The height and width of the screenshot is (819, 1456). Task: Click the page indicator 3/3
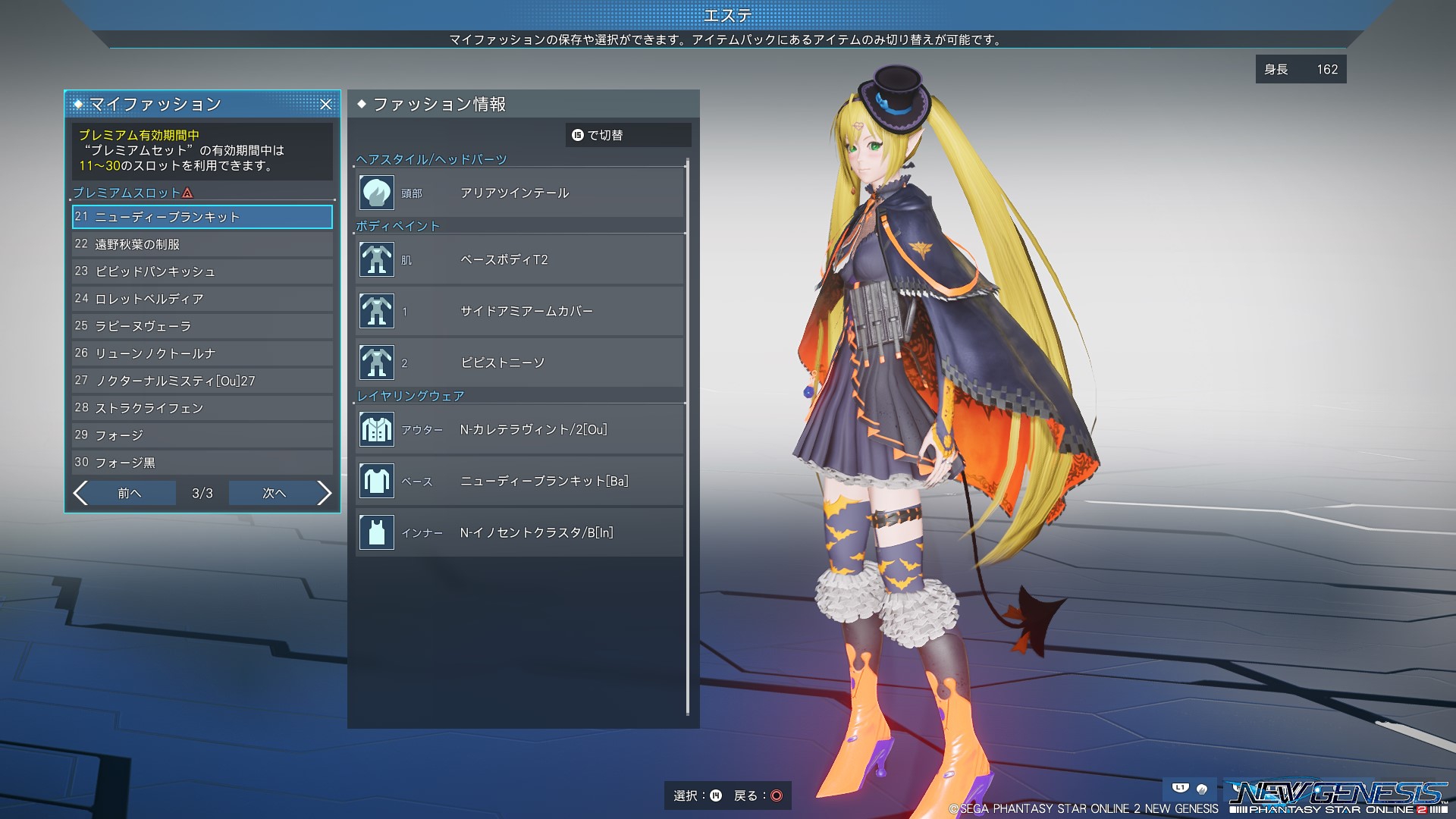(x=202, y=493)
